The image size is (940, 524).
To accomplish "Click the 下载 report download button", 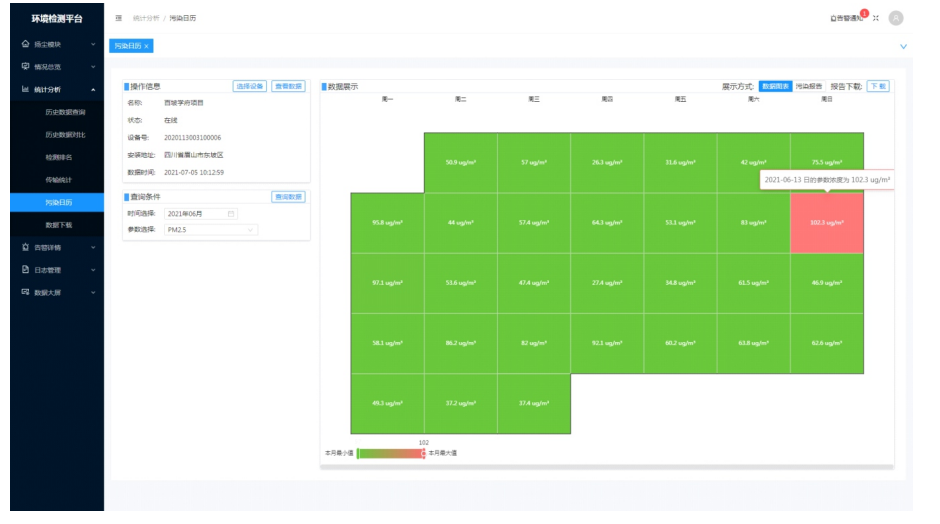I will pos(877,87).
